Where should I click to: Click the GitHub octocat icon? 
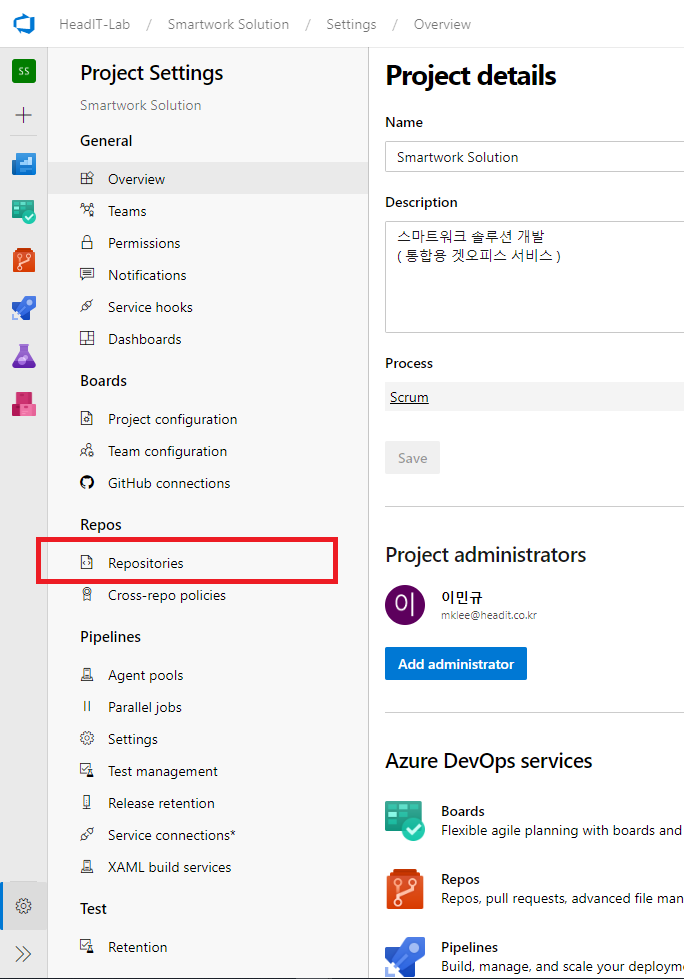click(87, 483)
